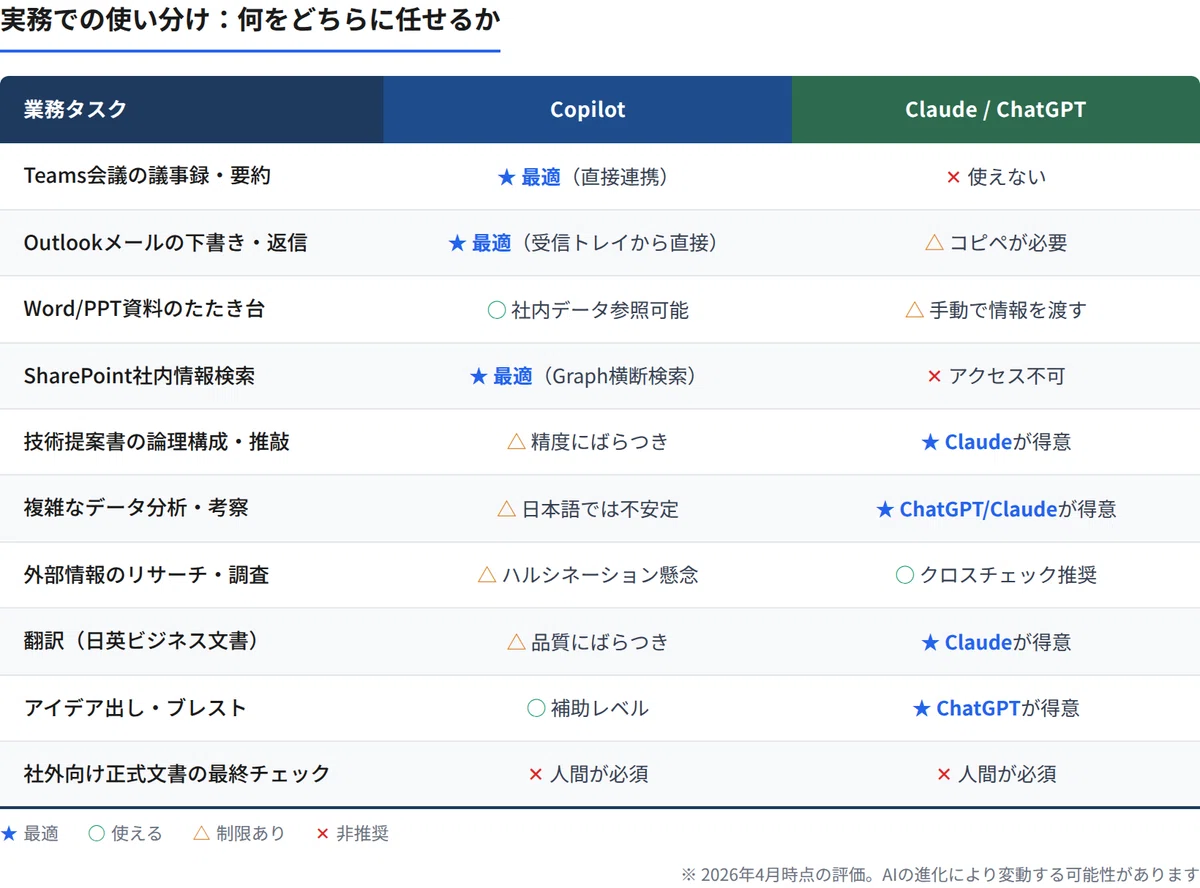Click the Teams会議の議事録・要約 row label
This screenshot has width=1200, height=888.
pyautogui.click(x=147, y=176)
